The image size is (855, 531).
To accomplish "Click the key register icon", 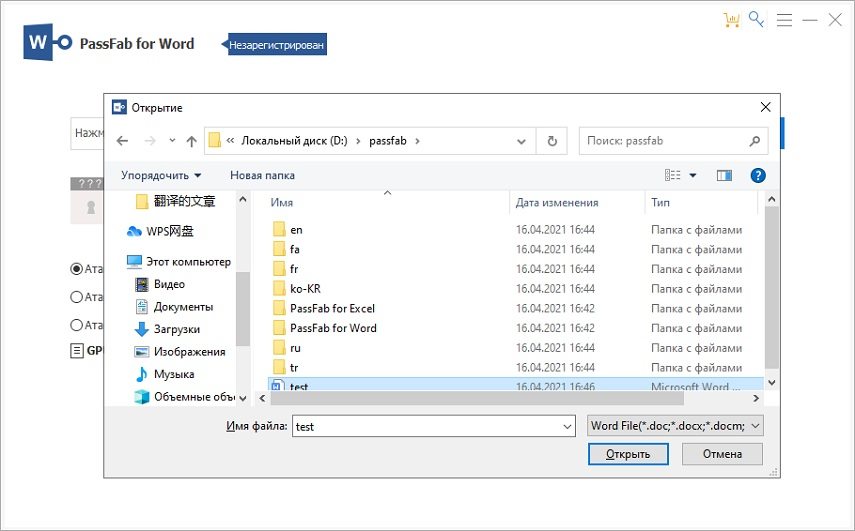I will coord(757,20).
